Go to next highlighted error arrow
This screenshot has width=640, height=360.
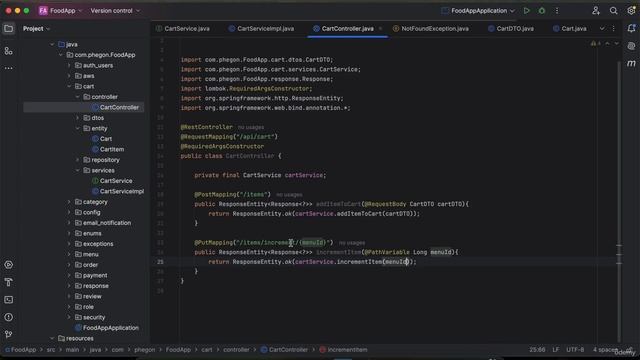pos(617,43)
